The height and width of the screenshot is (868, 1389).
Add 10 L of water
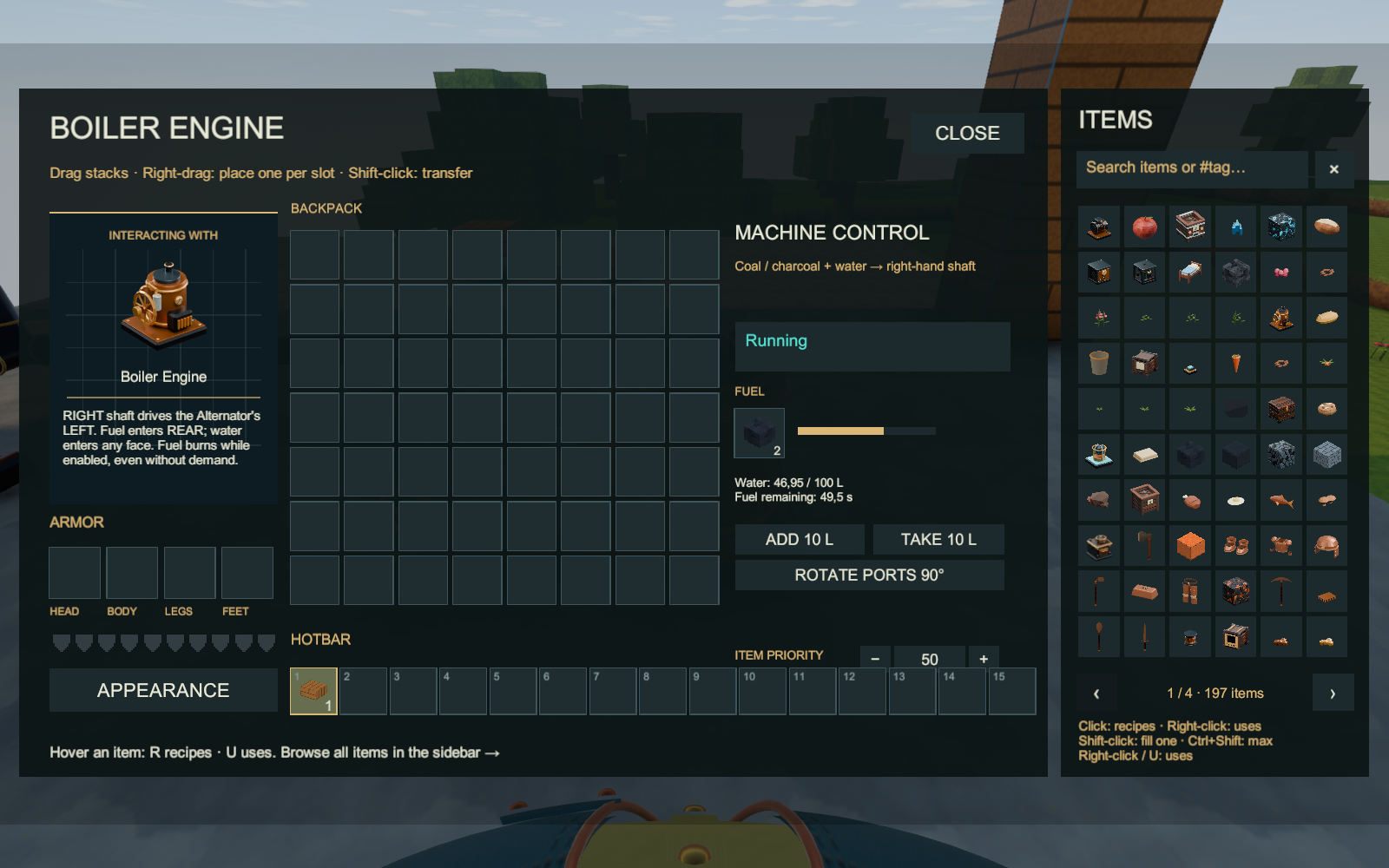[x=800, y=539]
